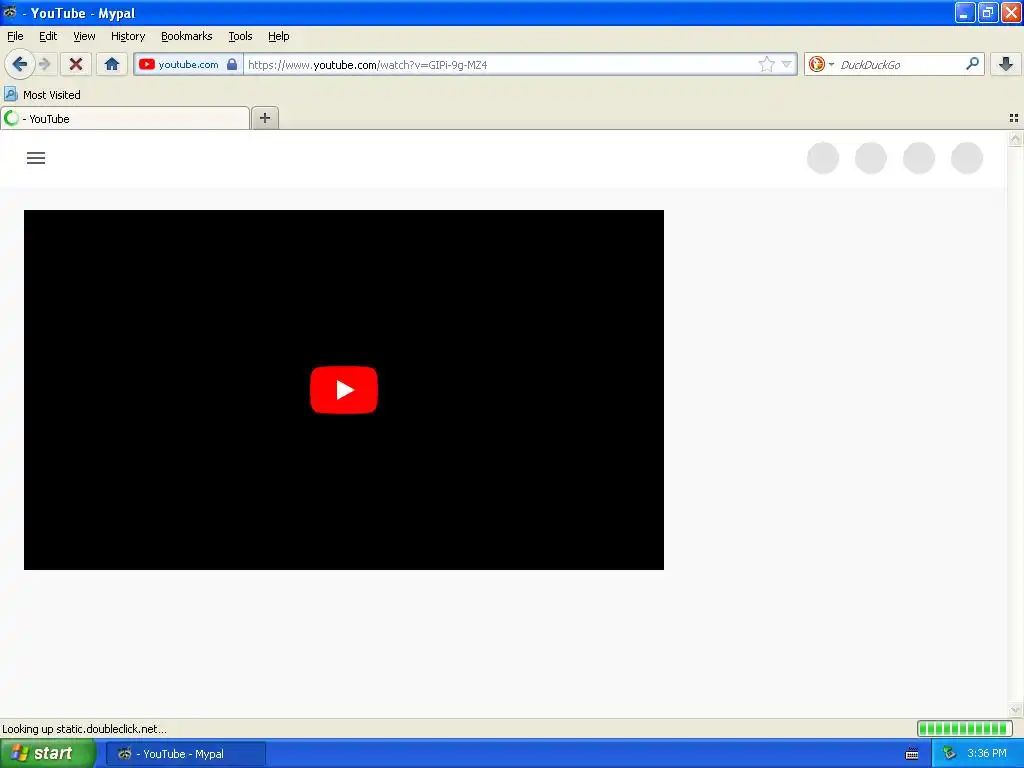
Task: Click the search magnifier icon
Action: point(972,63)
